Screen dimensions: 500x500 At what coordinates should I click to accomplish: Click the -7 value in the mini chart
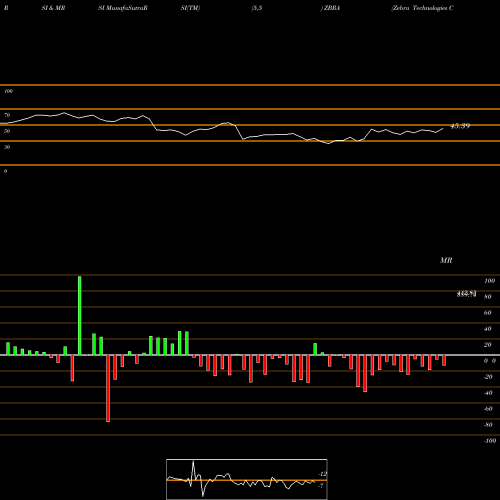(x=321, y=486)
